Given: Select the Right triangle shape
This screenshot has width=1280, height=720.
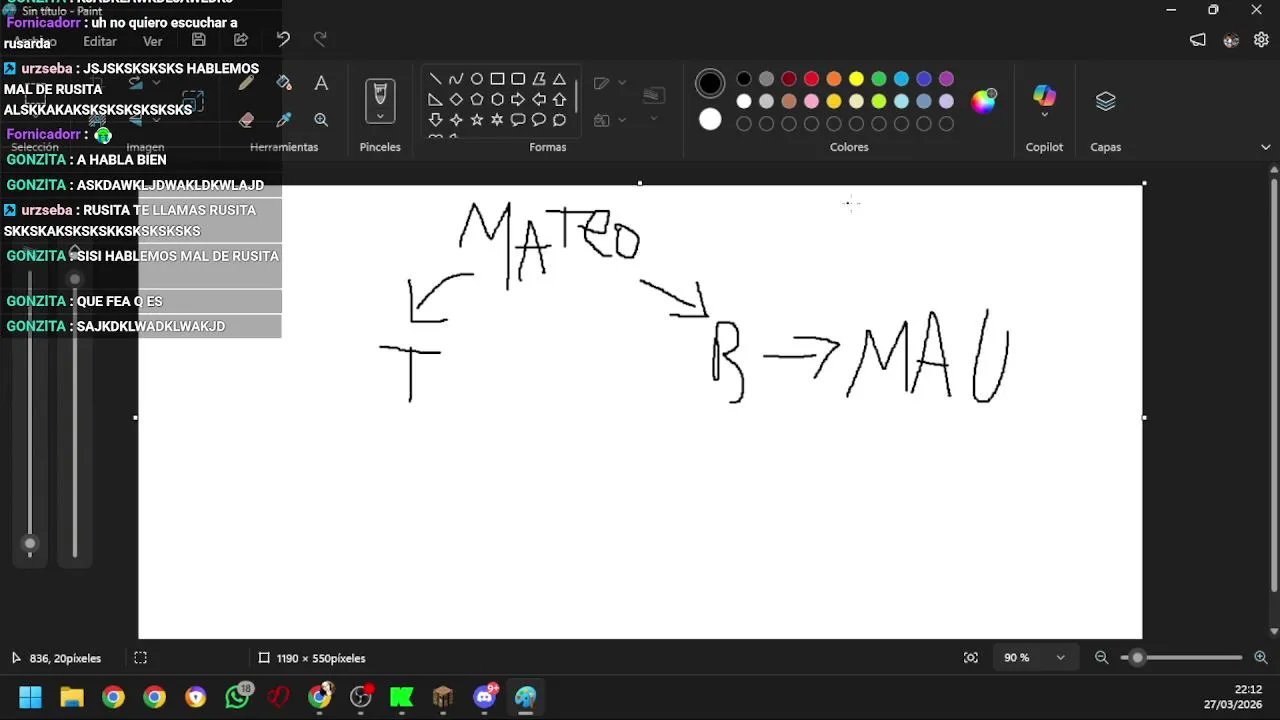Looking at the screenshot, I should click(435, 100).
